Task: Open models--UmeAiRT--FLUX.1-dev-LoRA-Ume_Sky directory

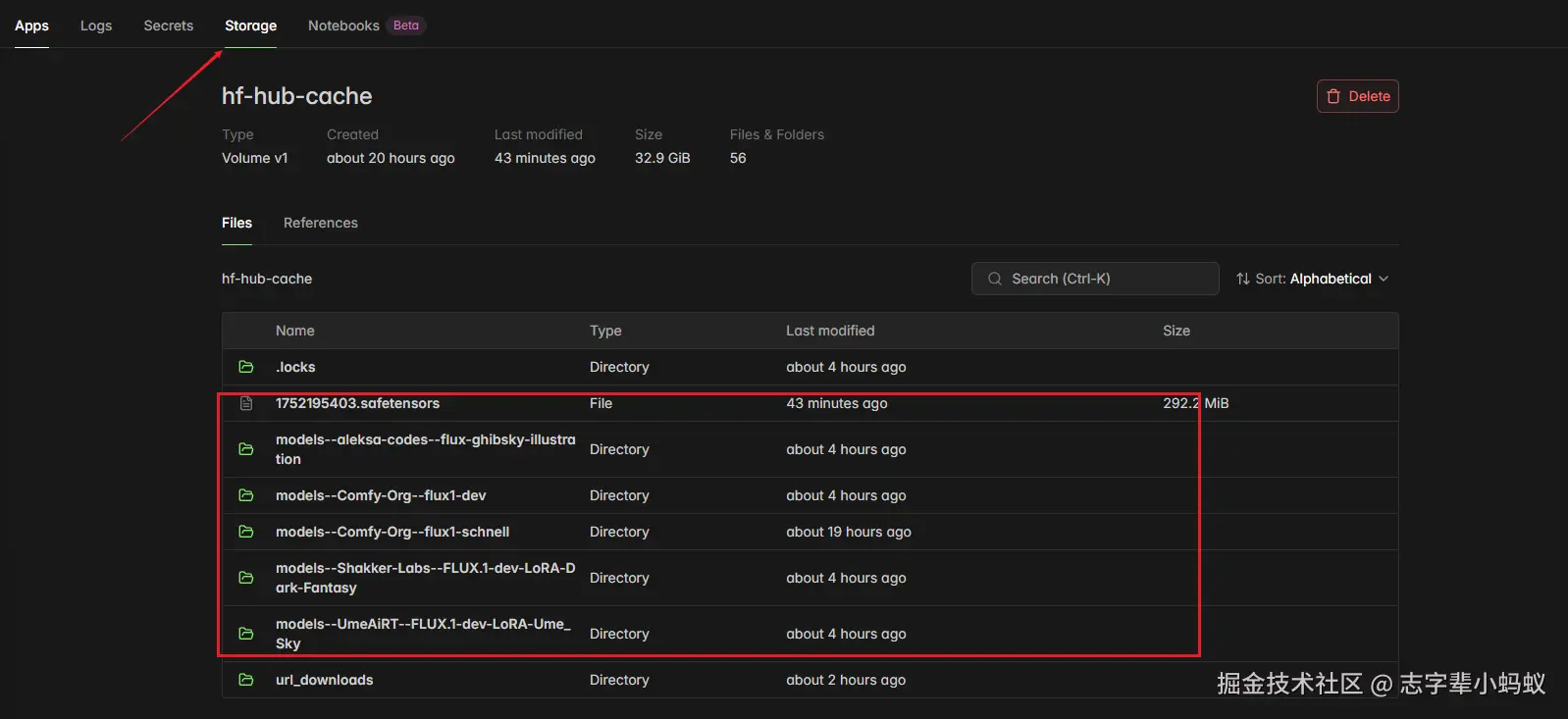Action: 423,634
